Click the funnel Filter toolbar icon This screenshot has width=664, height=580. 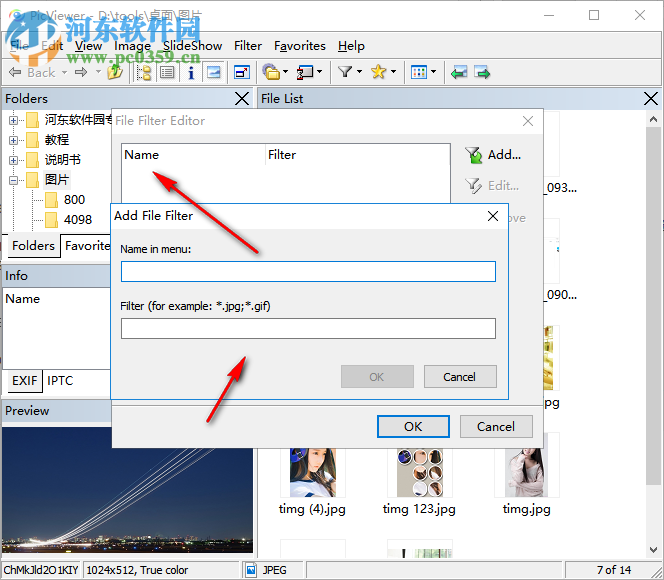tap(345, 72)
